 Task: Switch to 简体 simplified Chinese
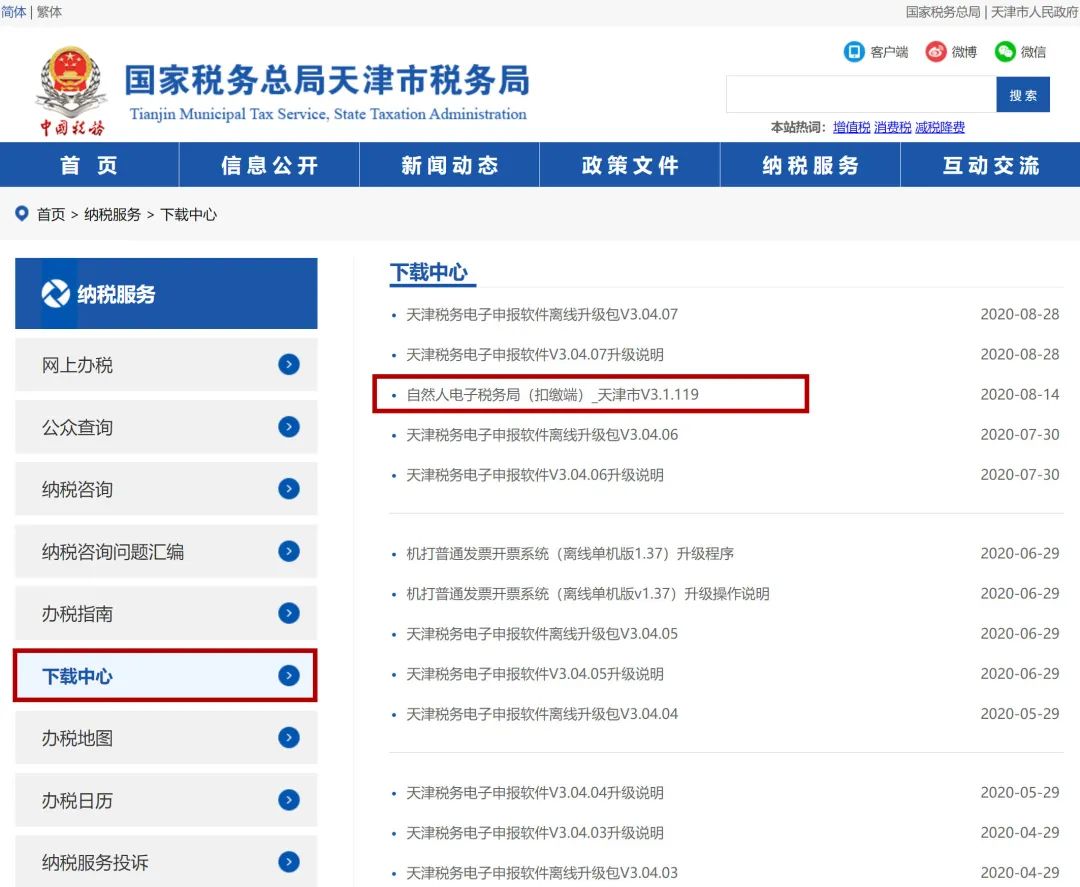point(14,12)
